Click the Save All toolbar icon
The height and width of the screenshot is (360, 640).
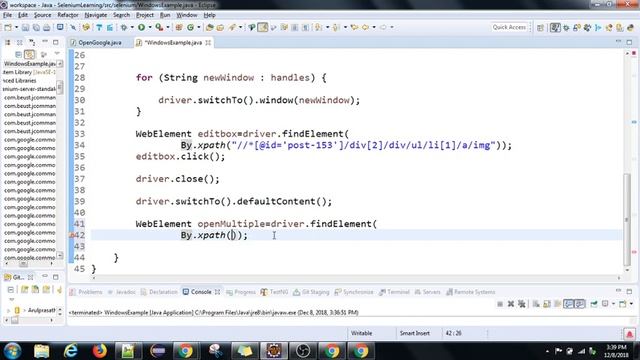36,27
